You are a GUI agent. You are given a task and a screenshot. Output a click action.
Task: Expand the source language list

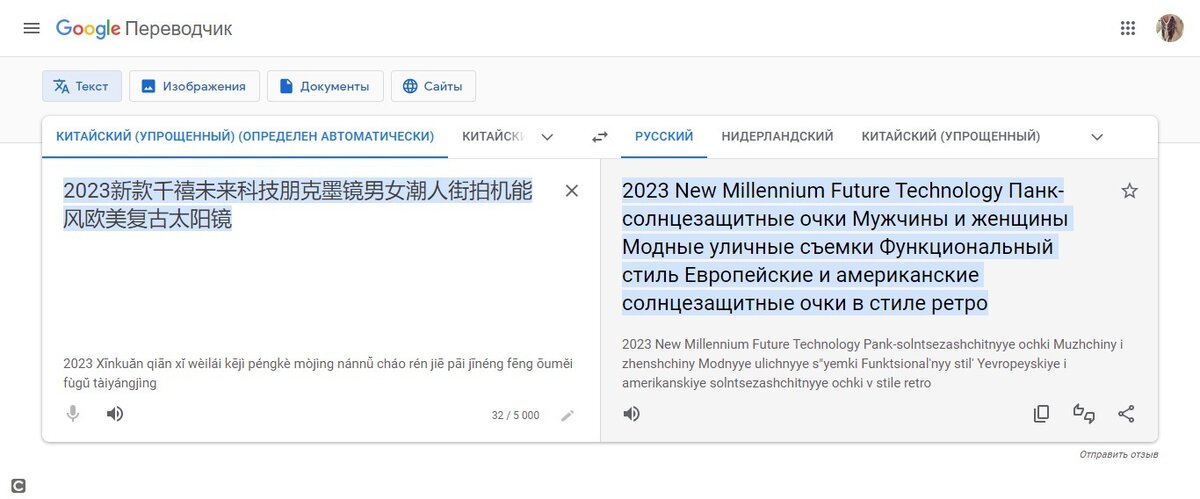click(547, 137)
